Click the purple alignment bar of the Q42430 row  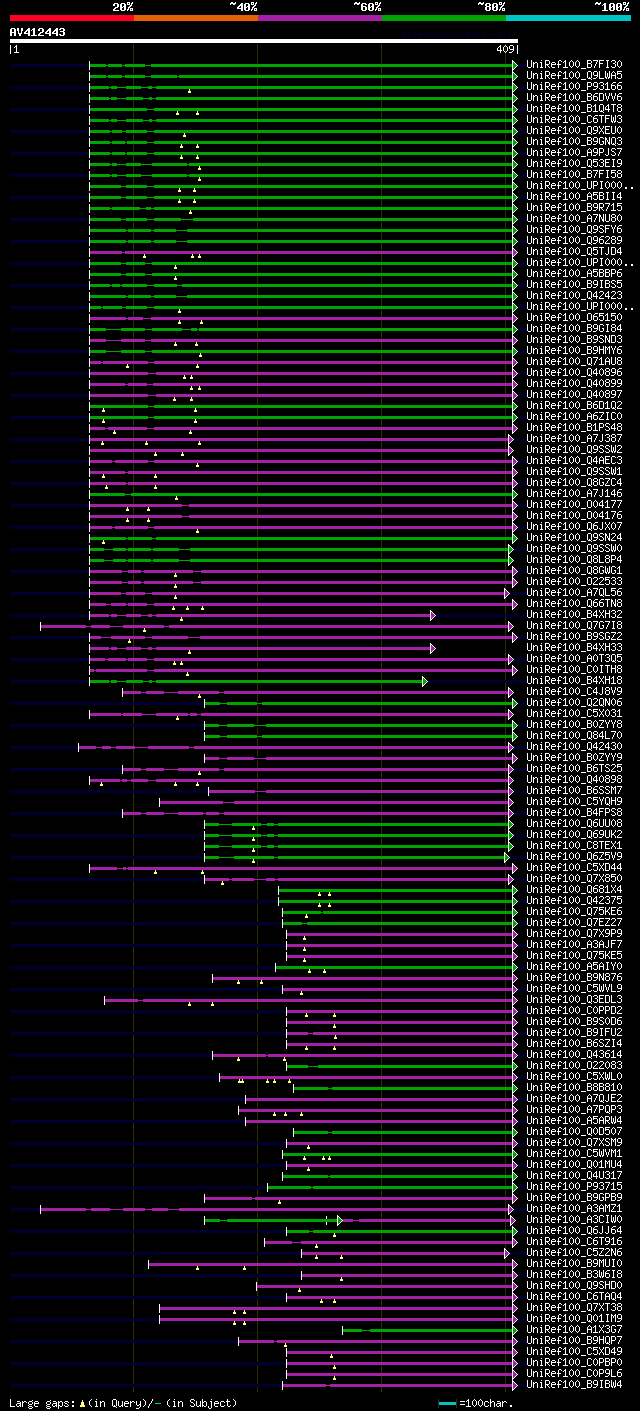point(297,747)
